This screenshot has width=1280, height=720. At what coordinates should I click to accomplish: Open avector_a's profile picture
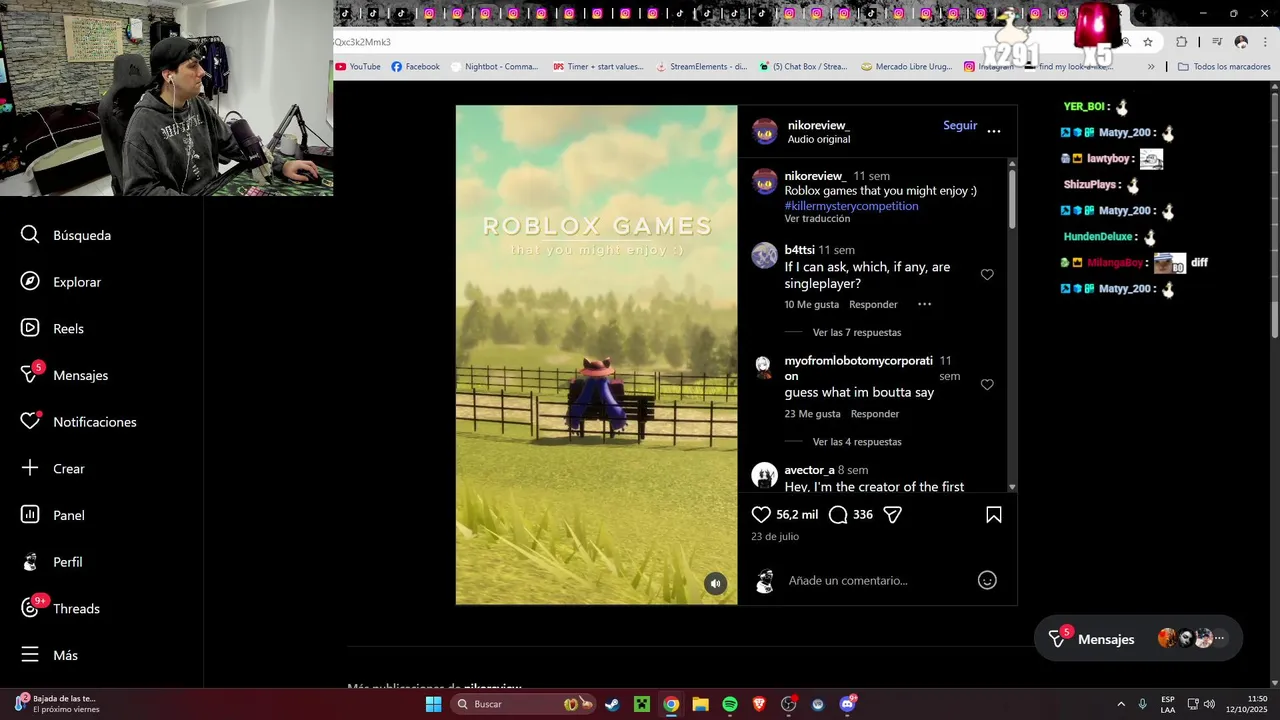coord(765,475)
